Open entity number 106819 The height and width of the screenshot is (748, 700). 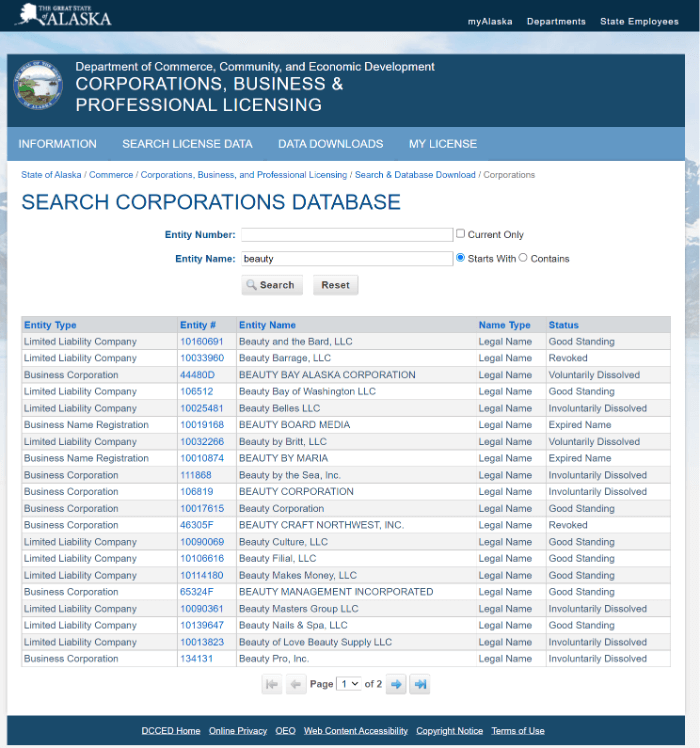tap(197, 491)
